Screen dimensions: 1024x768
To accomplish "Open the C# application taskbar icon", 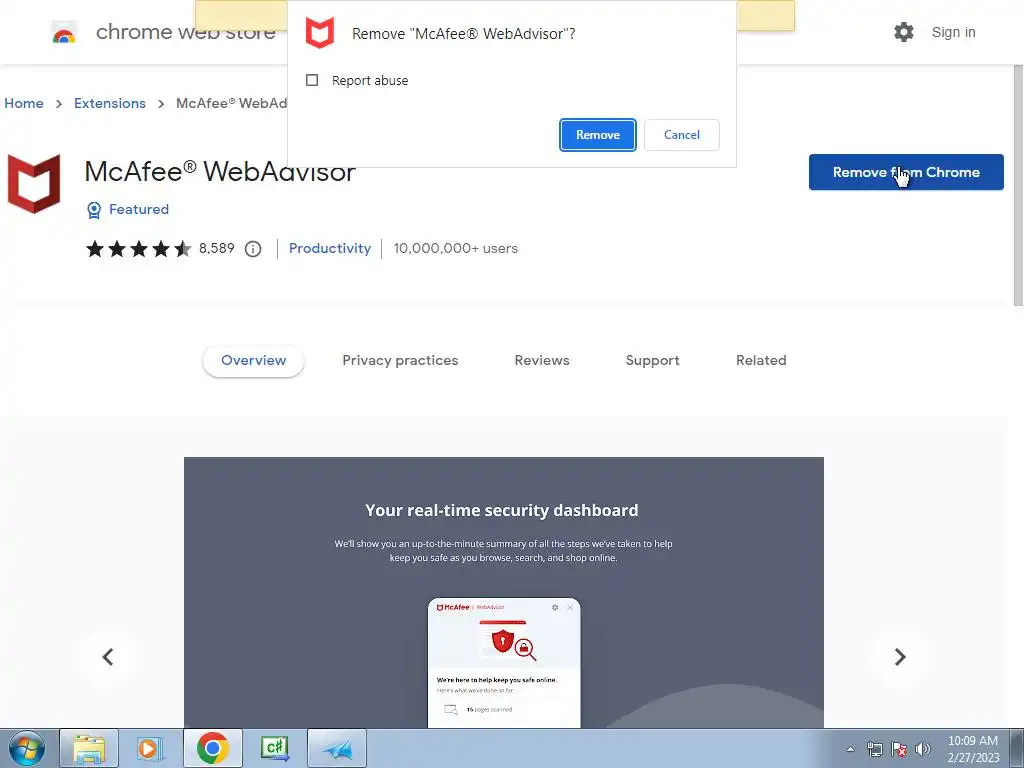I will [x=274, y=748].
